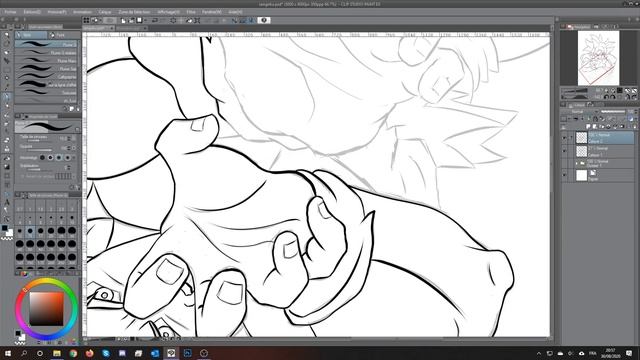Image resolution: width=640 pixels, height=360 pixels.
Task: Switch to the Stylo sub tool tab
Action: (x=31, y=35)
